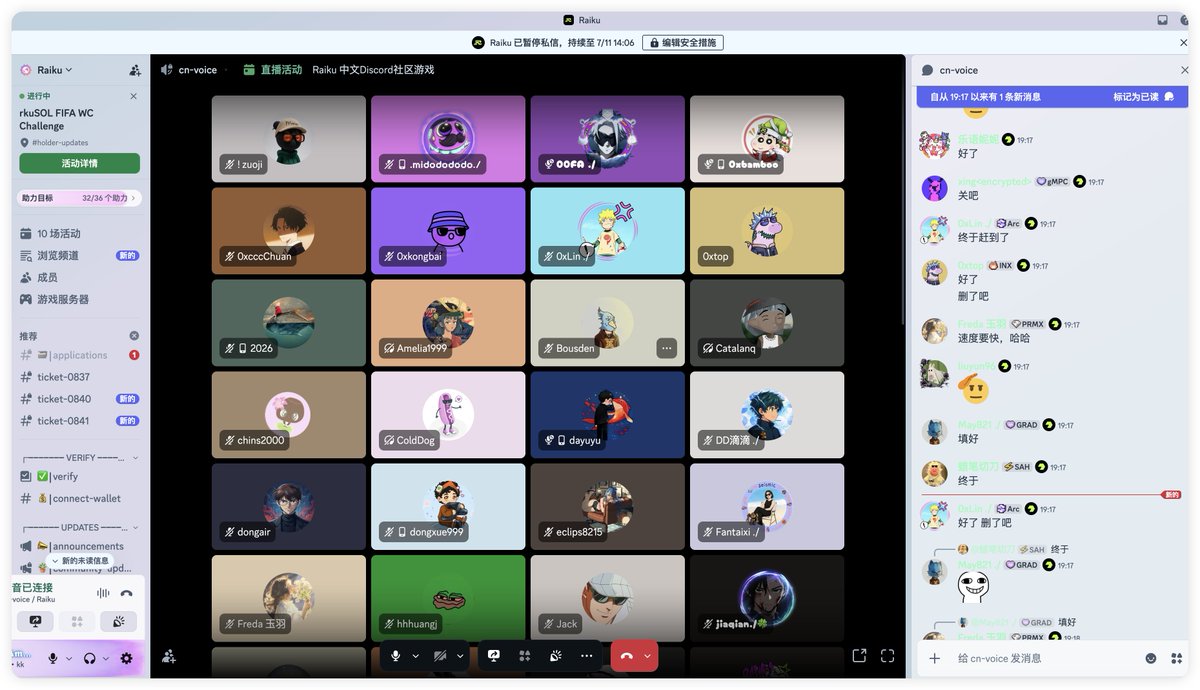Open the applications channel
This screenshot has height=690, width=1200.
tap(80, 355)
